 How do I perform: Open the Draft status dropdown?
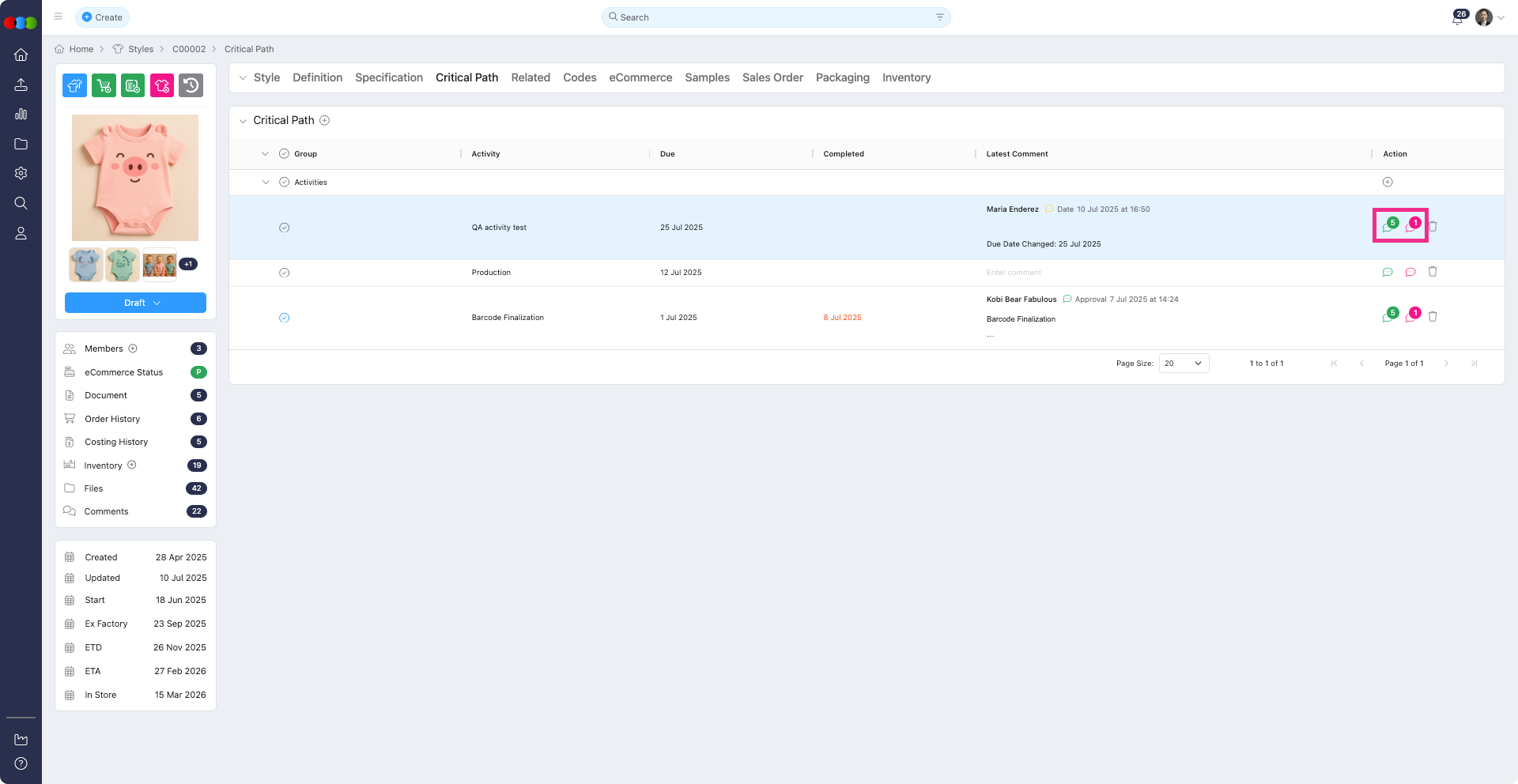pyautogui.click(x=135, y=303)
